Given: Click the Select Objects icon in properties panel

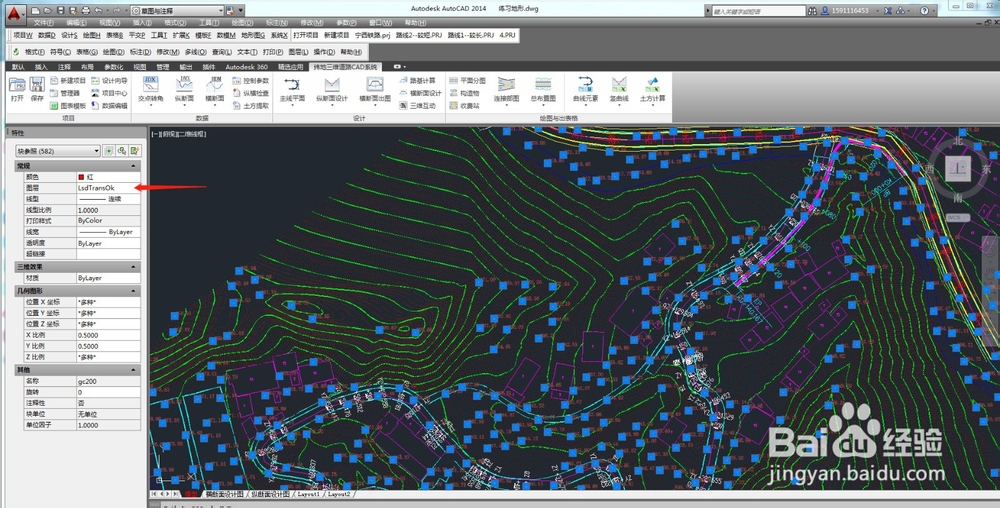Looking at the screenshot, I should pos(121,151).
